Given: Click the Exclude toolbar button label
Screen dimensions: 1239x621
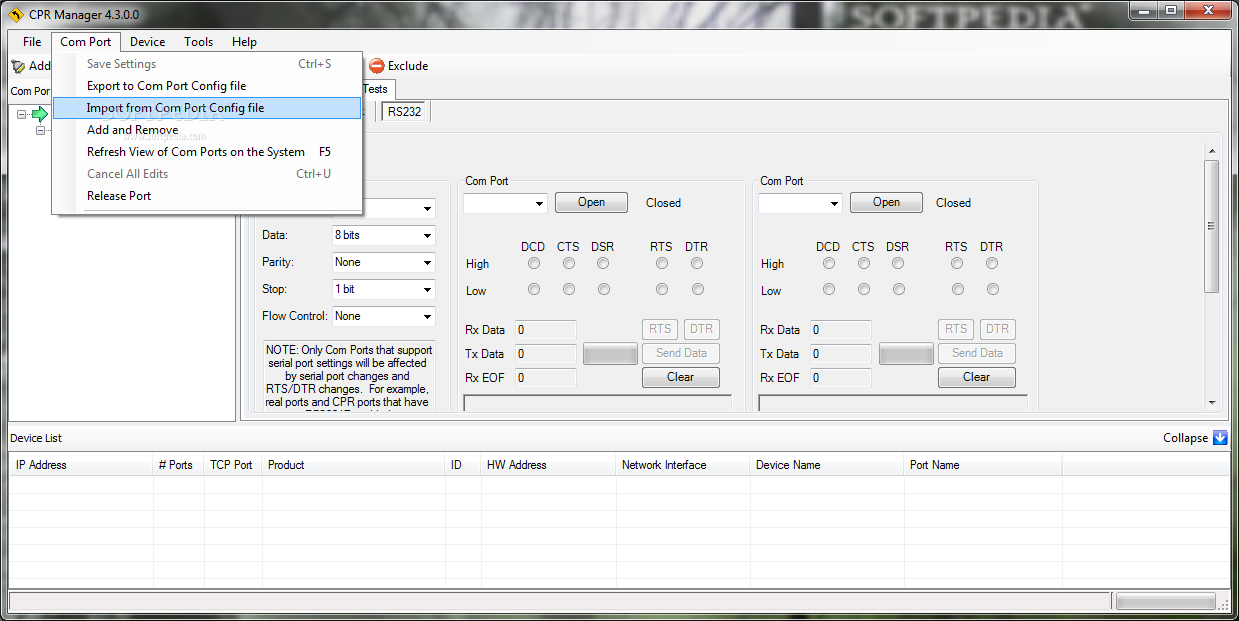Looking at the screenshot, I should click(408, 66).
